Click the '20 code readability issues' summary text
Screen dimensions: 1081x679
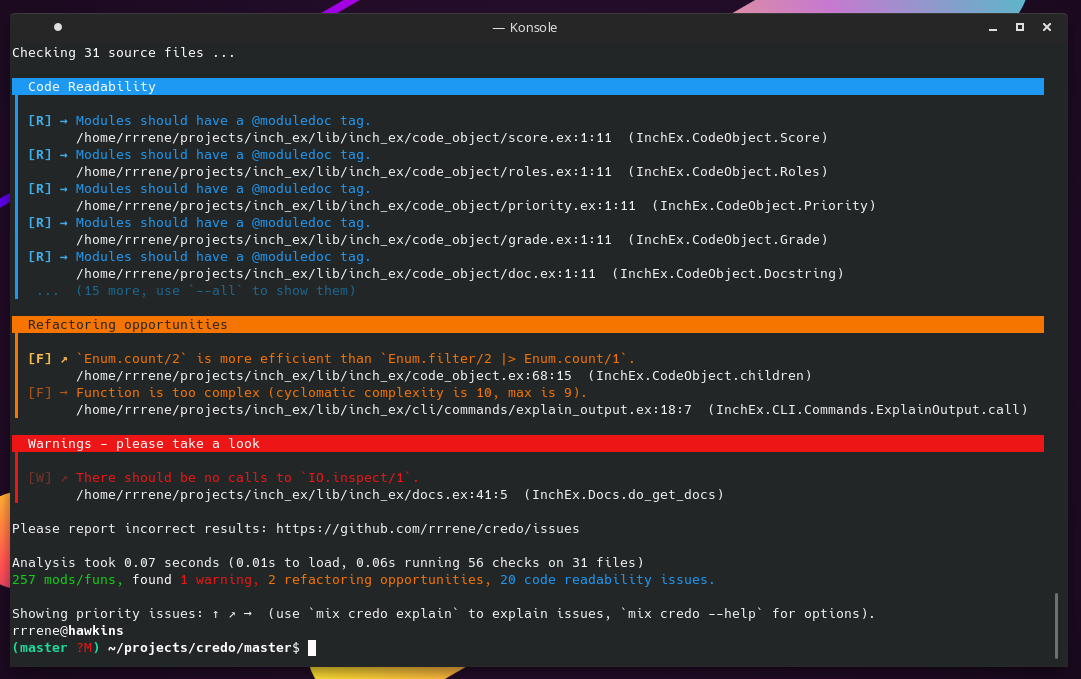(607, 580)
